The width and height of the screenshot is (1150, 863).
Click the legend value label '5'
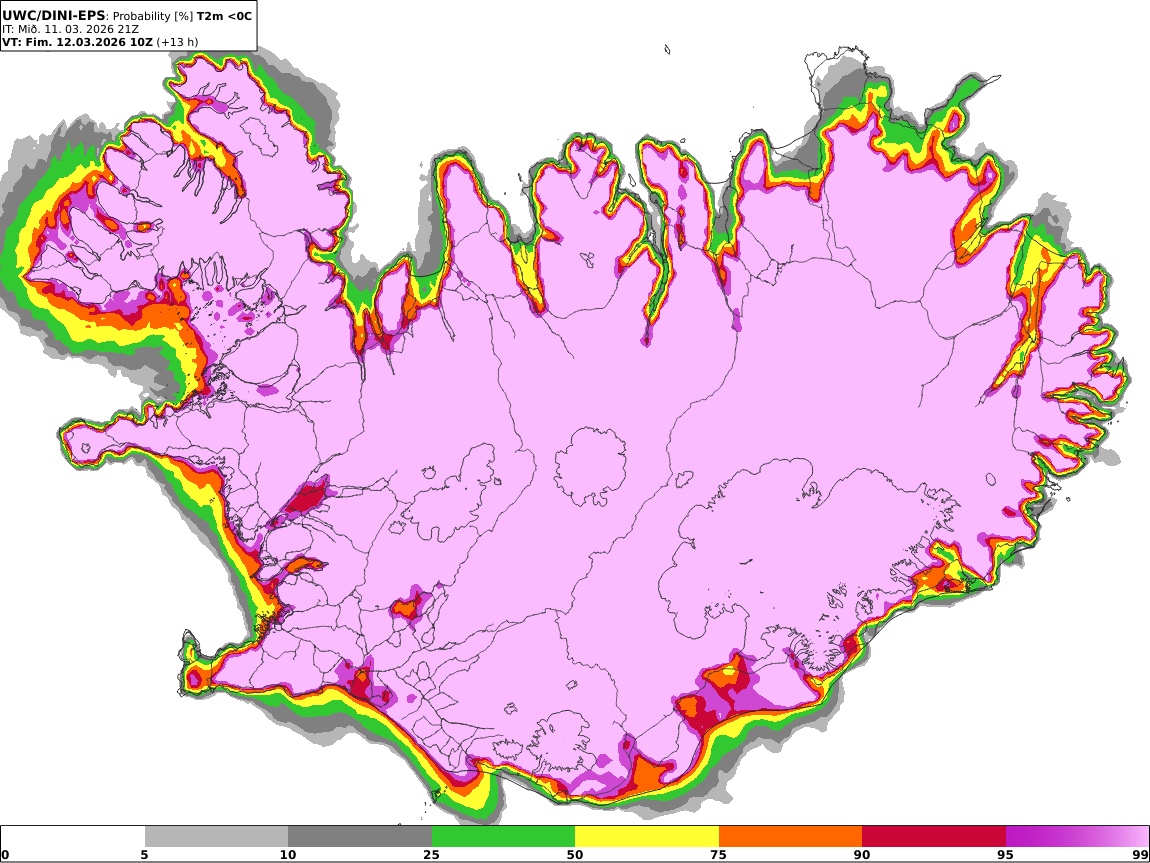tap(144, 854)
